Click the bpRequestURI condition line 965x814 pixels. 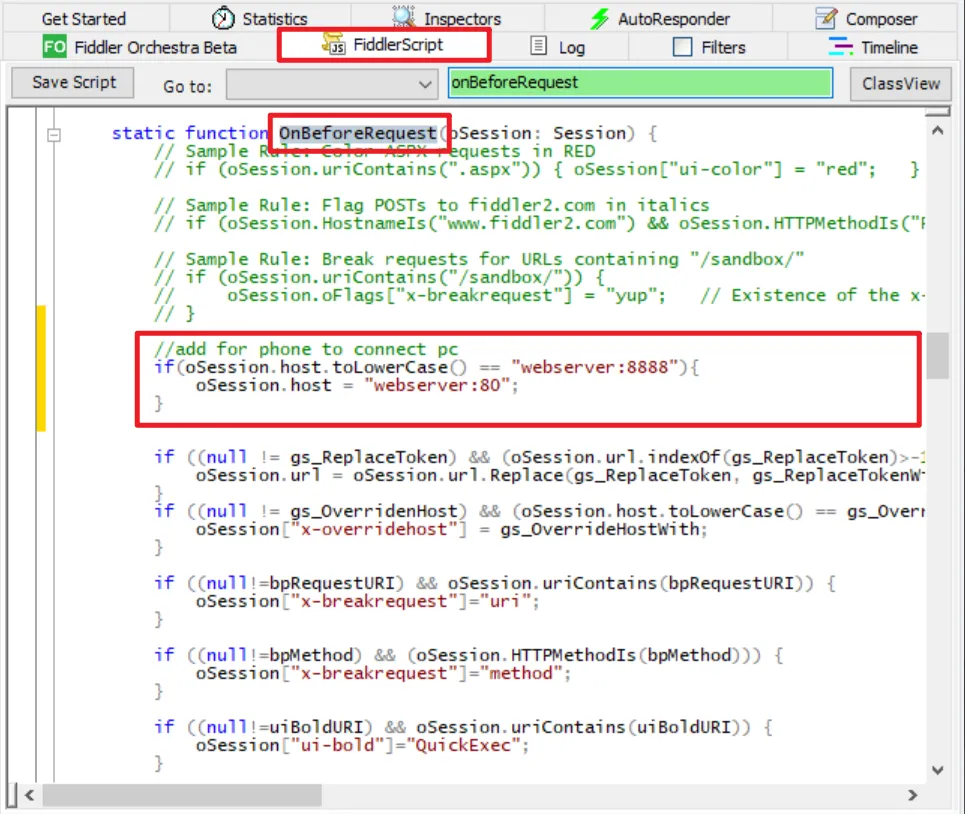click(x=495, y=583)
